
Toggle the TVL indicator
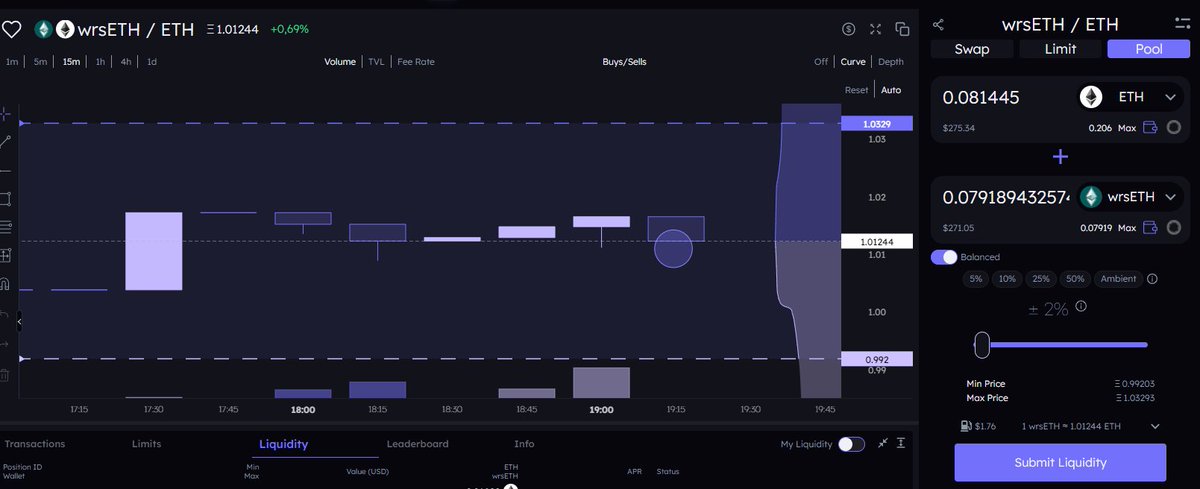click(x=376, y=62)
